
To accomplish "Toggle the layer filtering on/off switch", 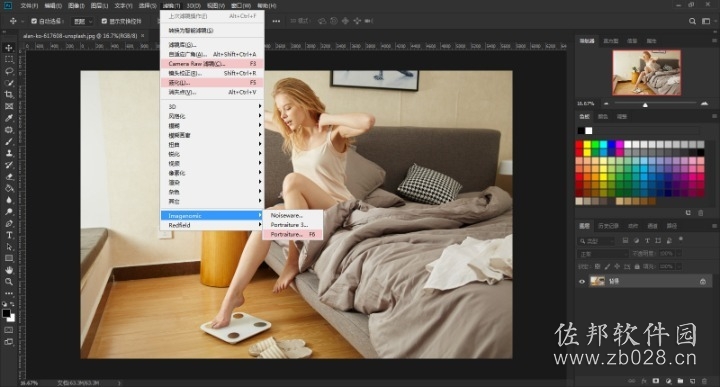I will click(681, 240).
